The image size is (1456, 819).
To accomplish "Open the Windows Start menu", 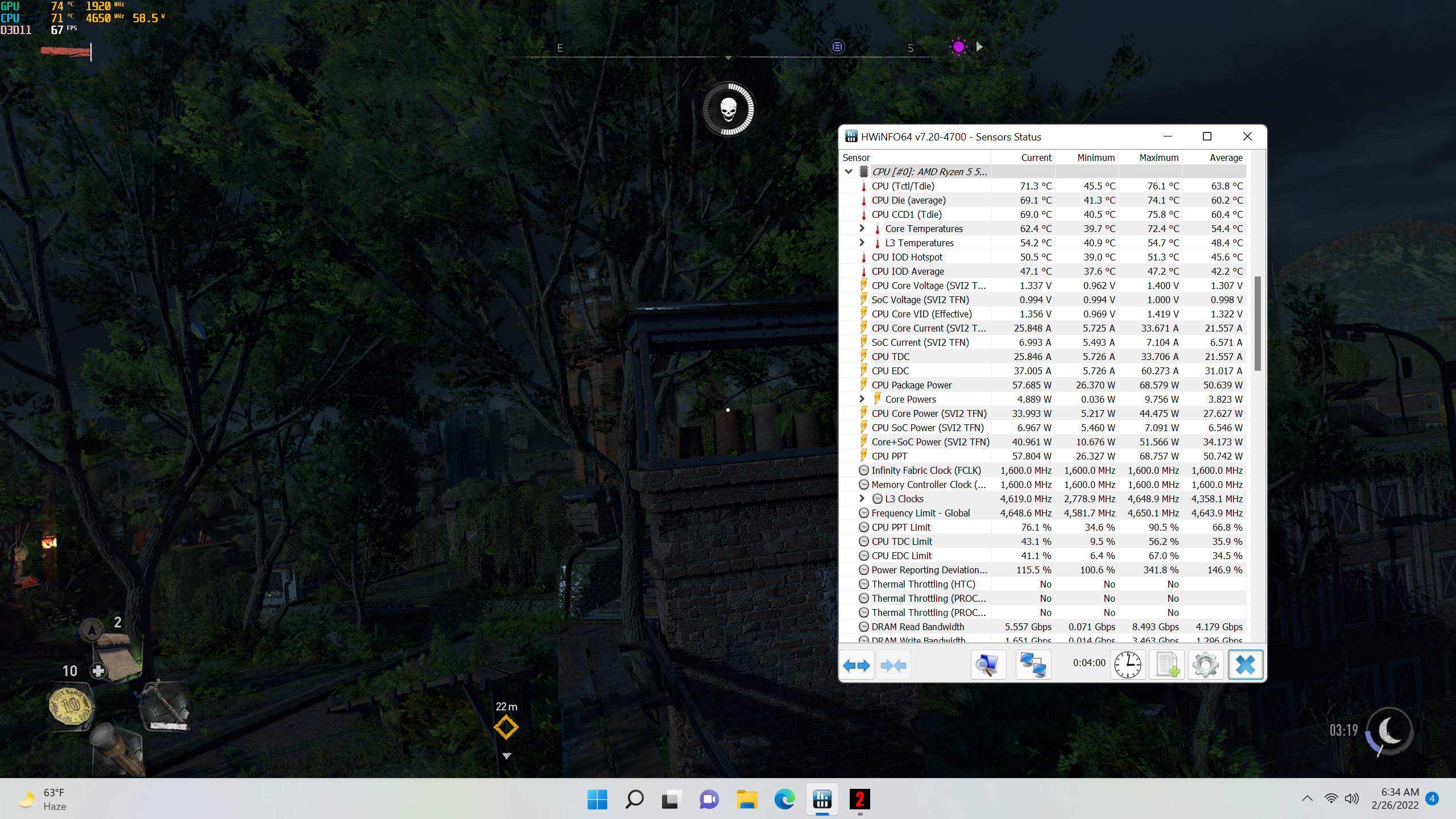I will coord(597,800).
